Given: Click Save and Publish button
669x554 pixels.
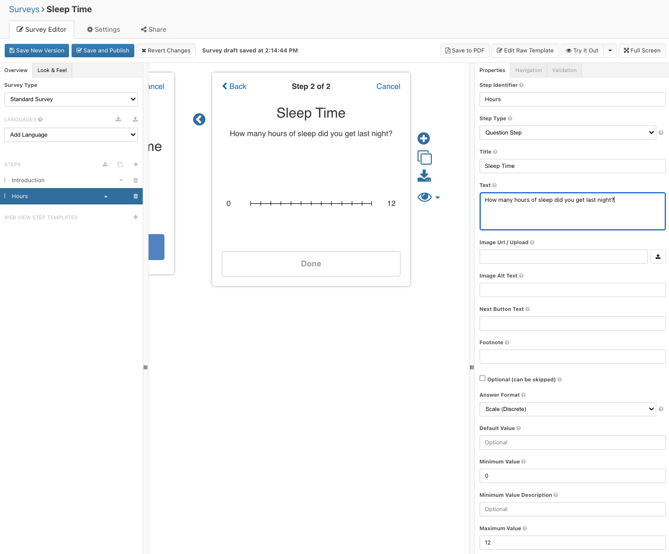Looking at the screenshot, I should point(103,50).
